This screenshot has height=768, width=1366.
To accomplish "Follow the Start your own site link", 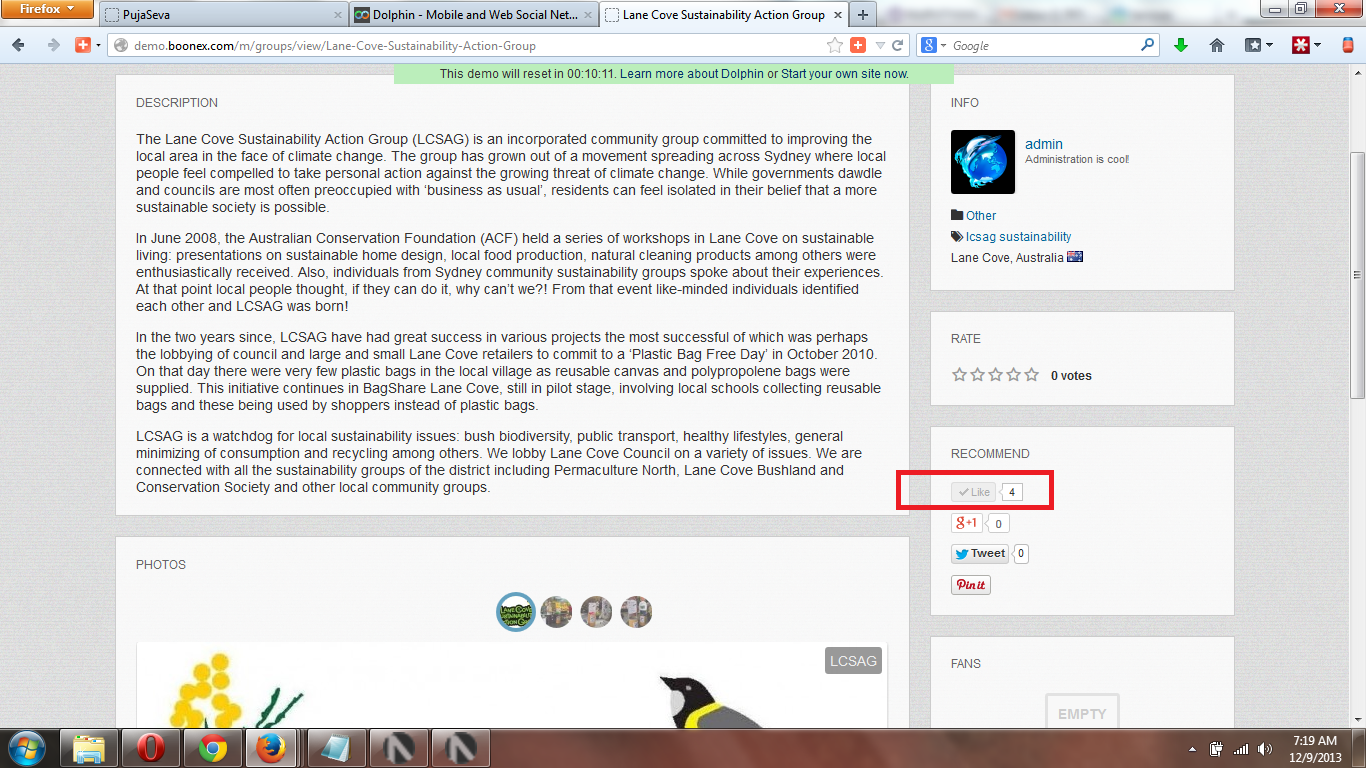I will 844,74.
